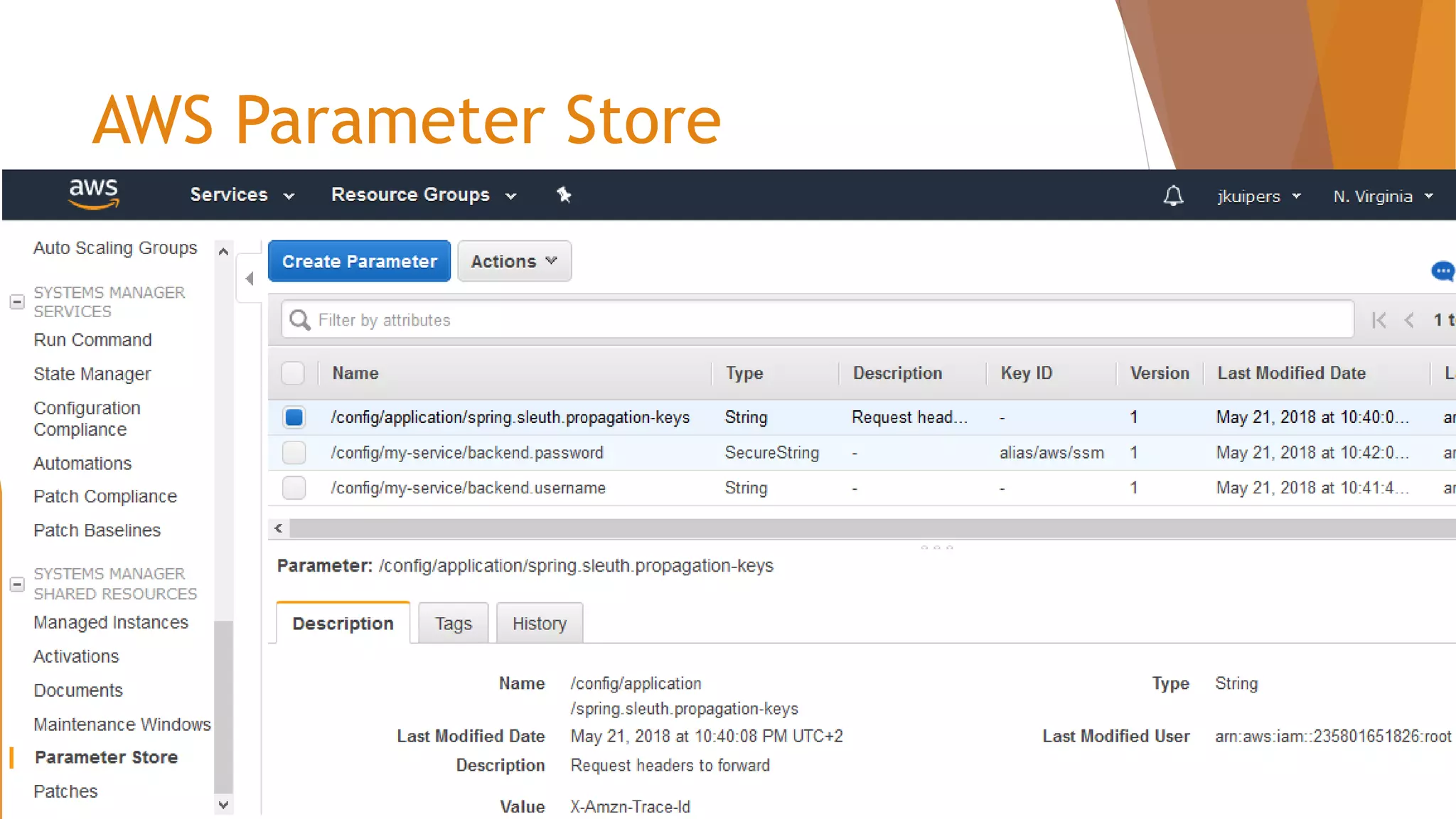Click the Filter by attributes field
Image resolution: width=1456 pixels, height=819 pixels.
click(818, 320)
